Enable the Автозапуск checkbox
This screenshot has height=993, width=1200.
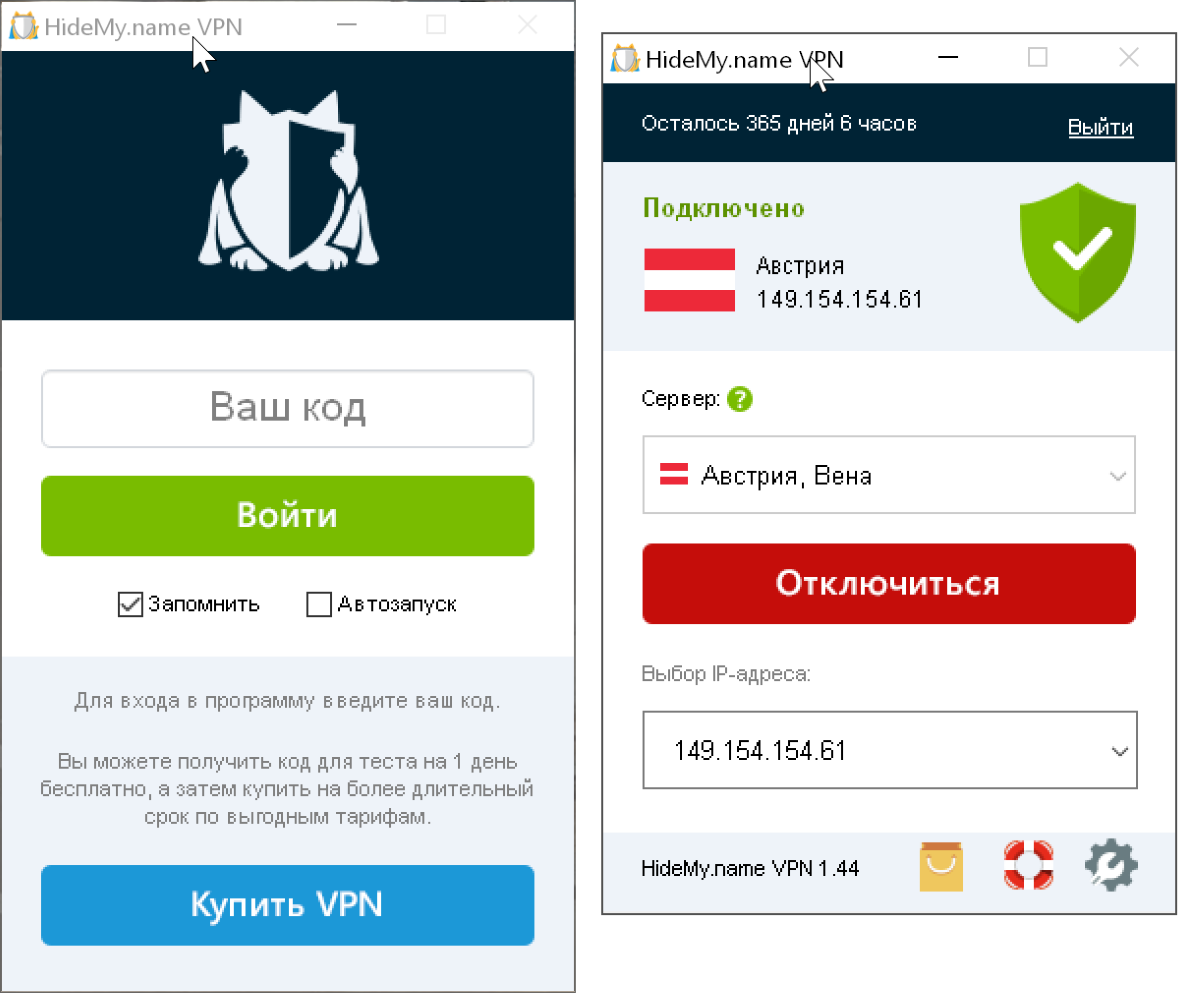pyautogui.click(x=319, y=604)
